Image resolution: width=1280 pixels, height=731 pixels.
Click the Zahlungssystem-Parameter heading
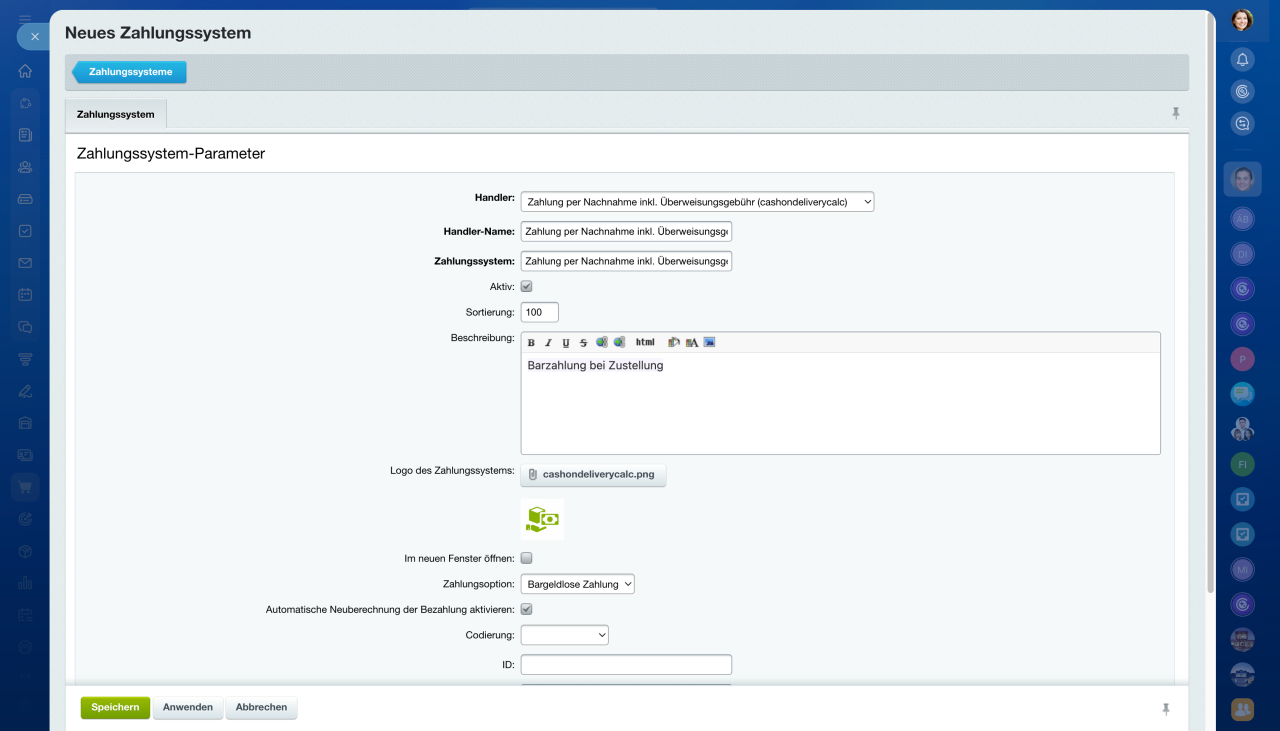tap(171, 154)
